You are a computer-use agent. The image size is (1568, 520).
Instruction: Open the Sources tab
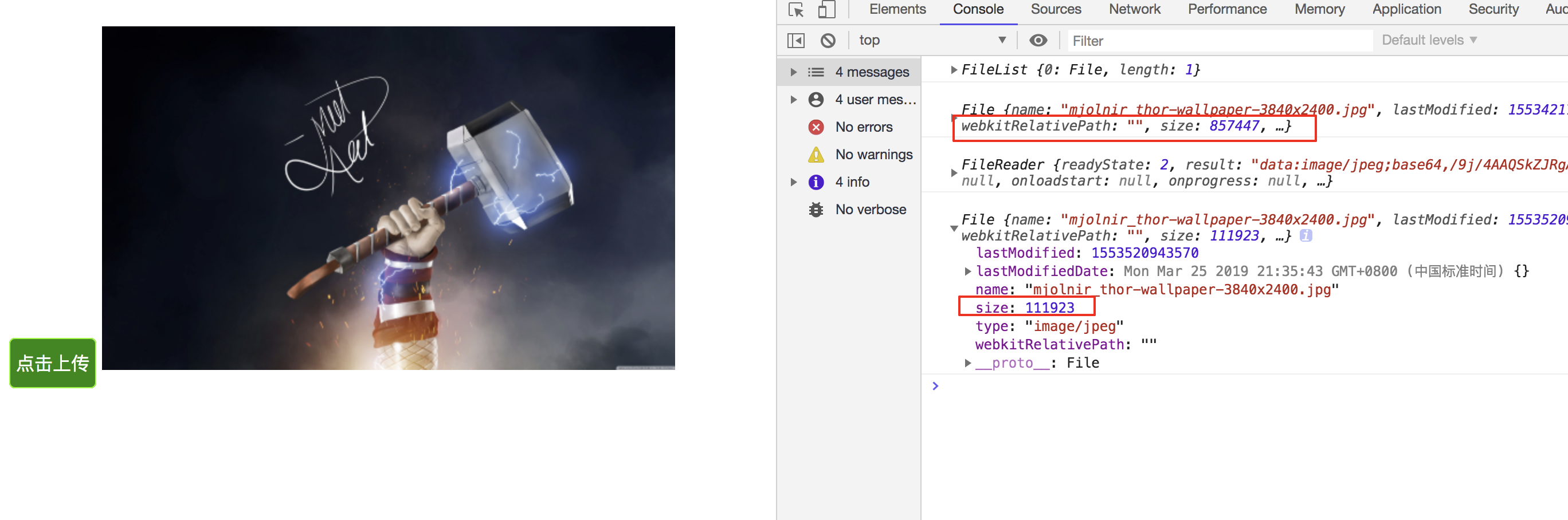[x=1056, y=10]
